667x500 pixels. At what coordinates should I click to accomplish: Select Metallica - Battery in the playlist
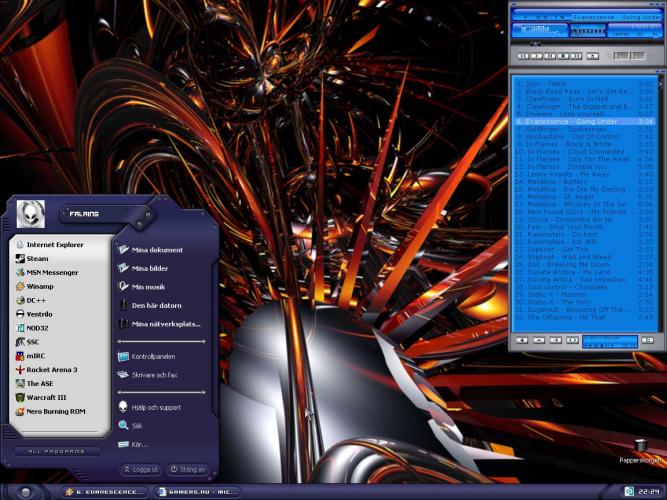(x=561, y=181)
